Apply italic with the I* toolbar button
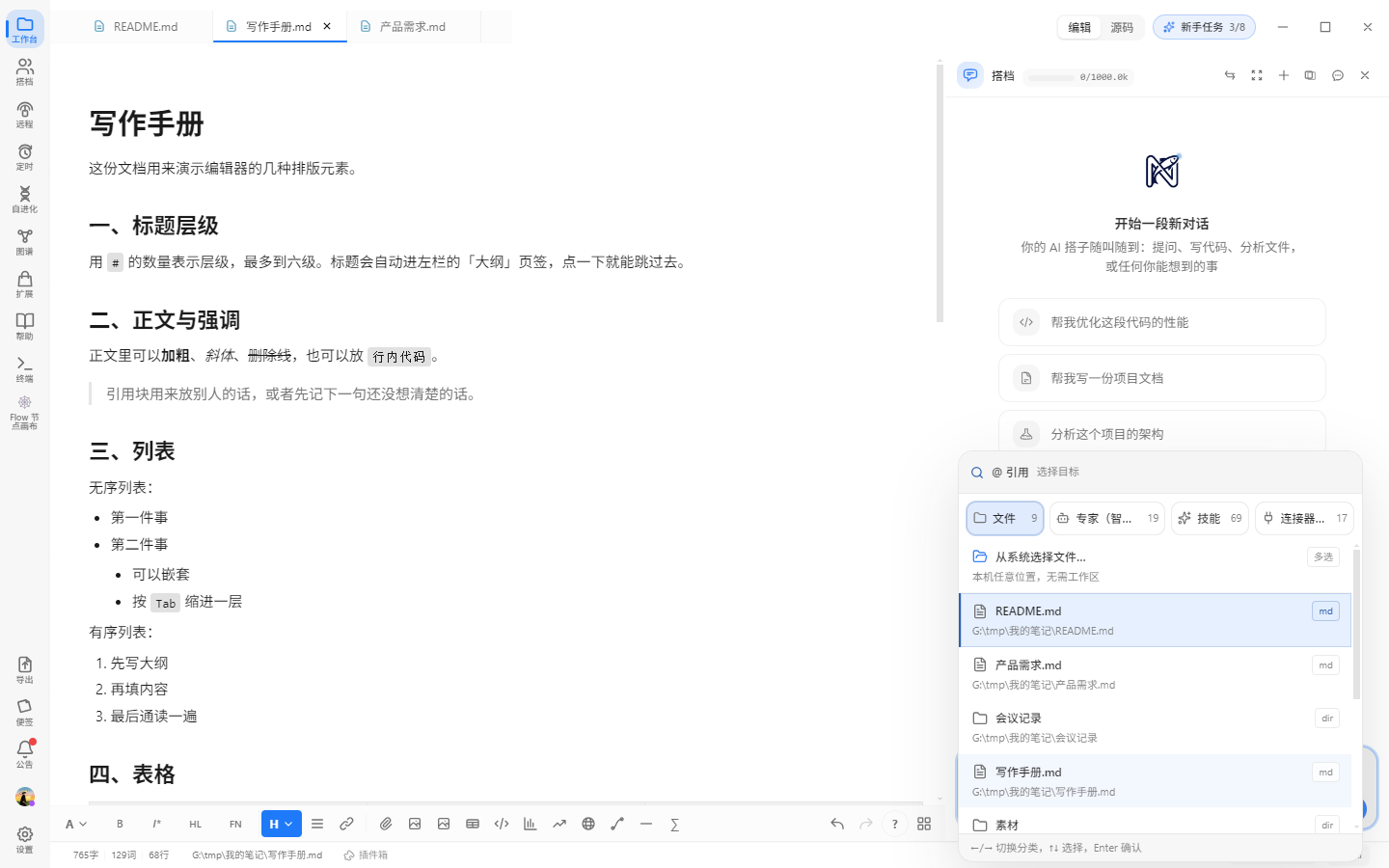 click(x=156, y=824)
